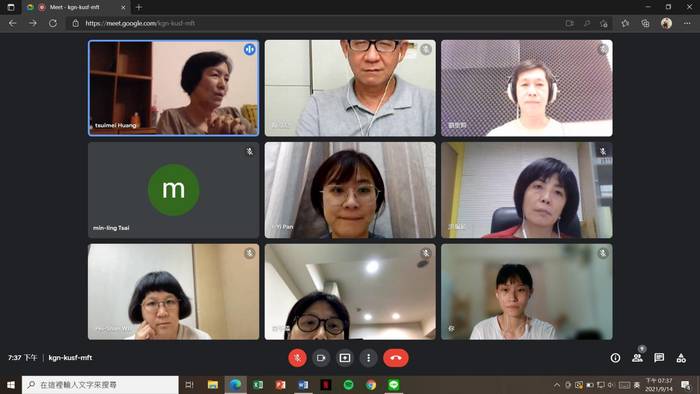Show the participants people panel
The height and width of the screenshot is (394, 700).
coord(638,358)
